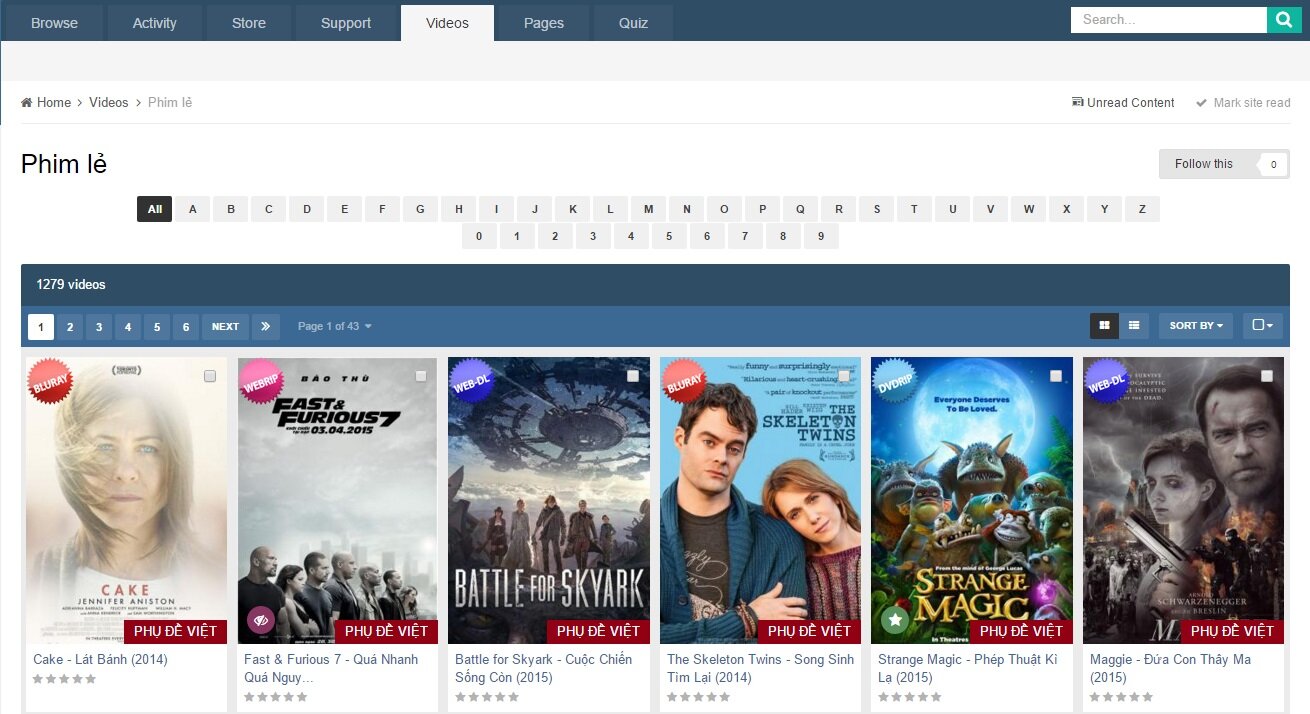Click the WEB-DL badge on Maggie poster

point(1107,381)
